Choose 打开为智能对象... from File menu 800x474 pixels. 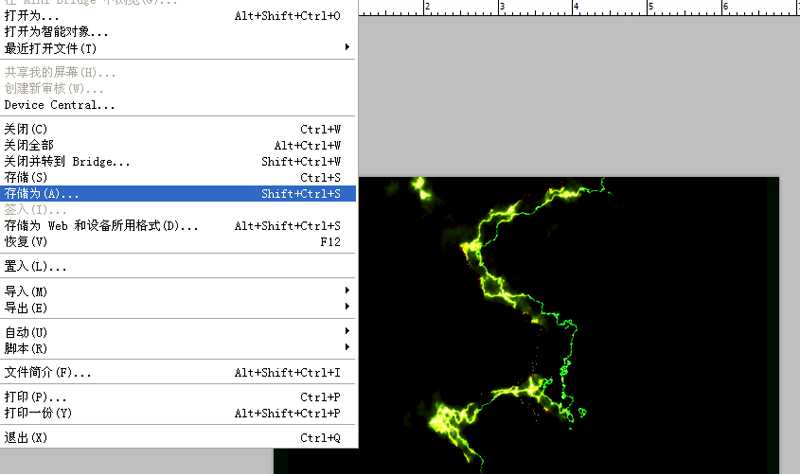(x=56, y=32)
